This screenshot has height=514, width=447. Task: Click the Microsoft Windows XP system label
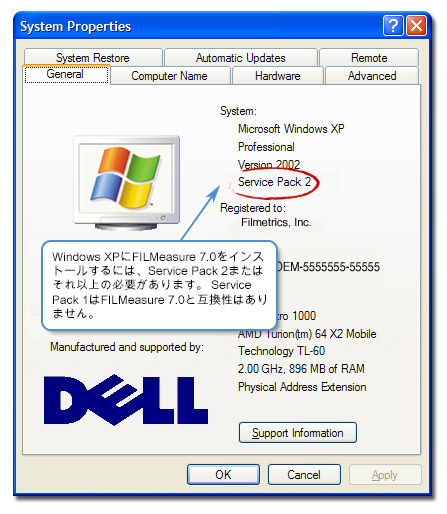(x=291, y=129)
